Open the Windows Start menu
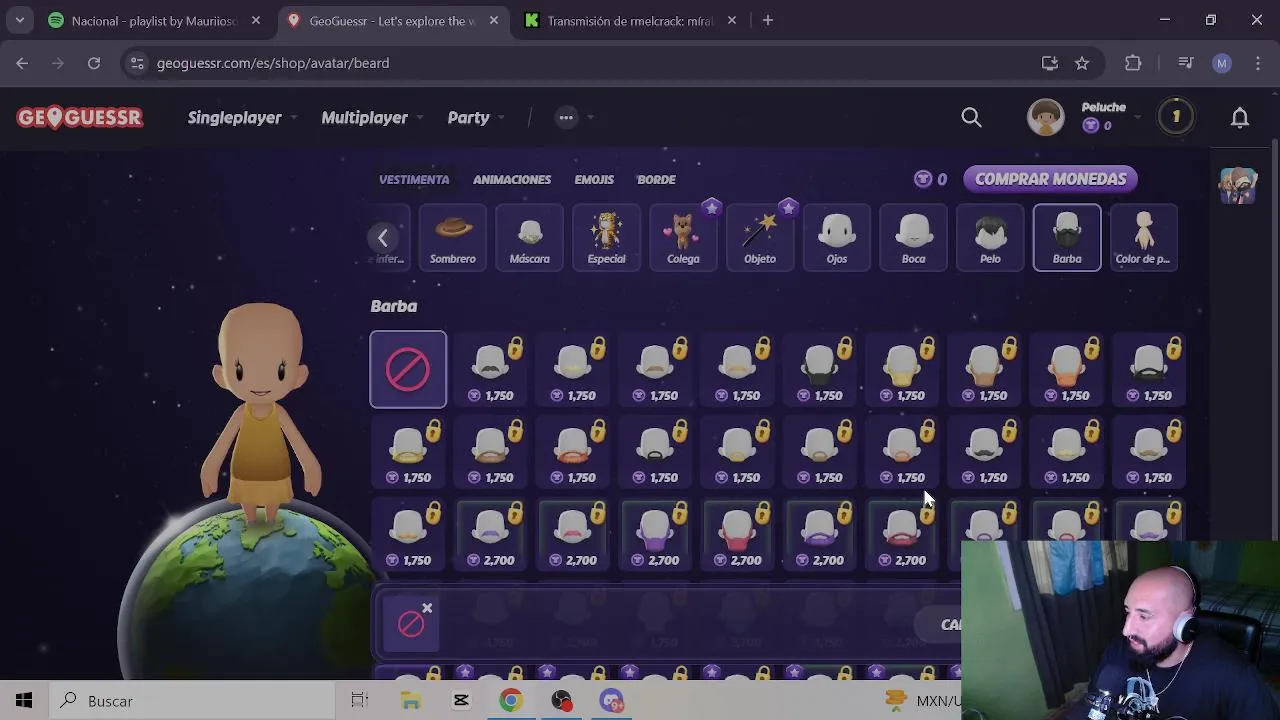The width and height of the screenshot is (1280, 720). [x=24, y=701]
